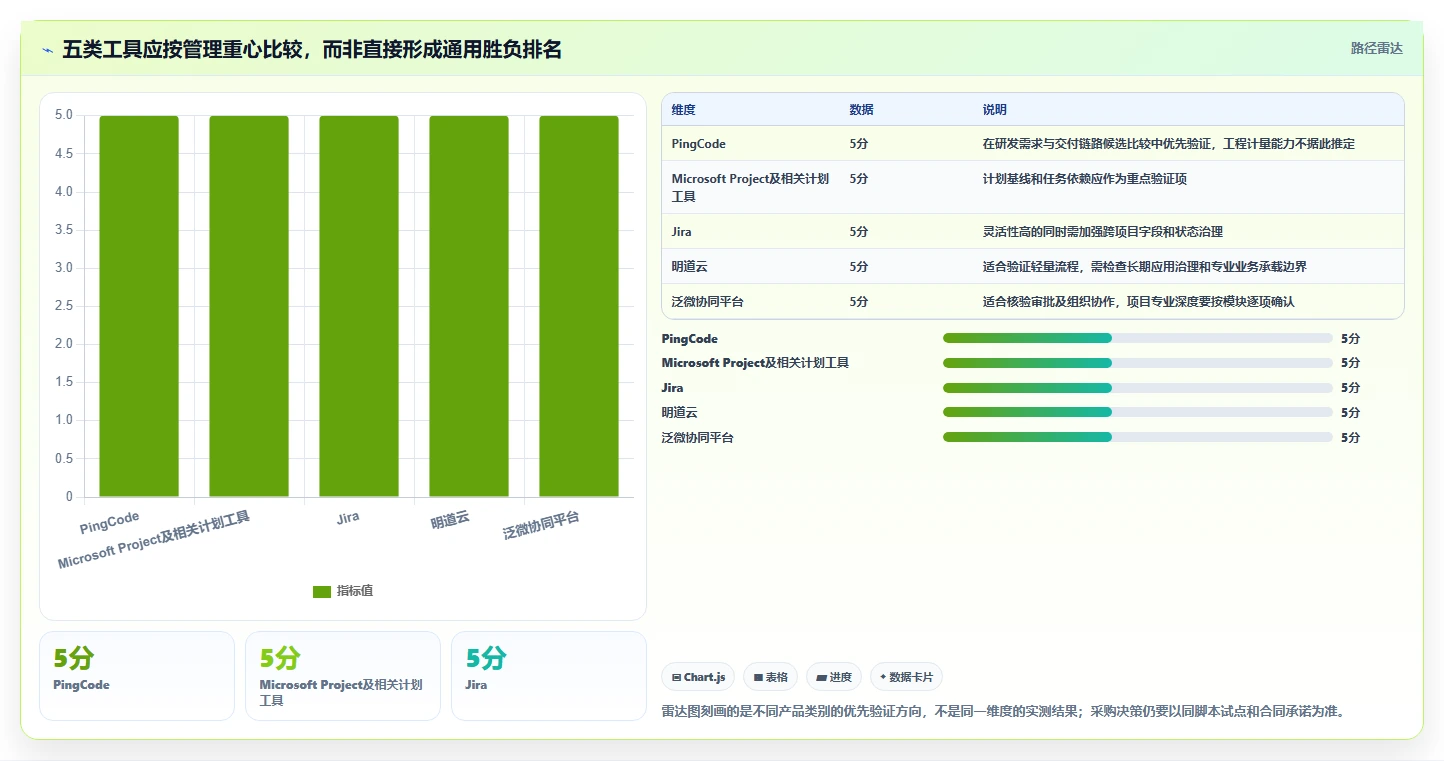Viewport: 1444px width, 761px height.
Task: Click Microsoft Project及相关计划工具 table cell
Action: point(751,188)
